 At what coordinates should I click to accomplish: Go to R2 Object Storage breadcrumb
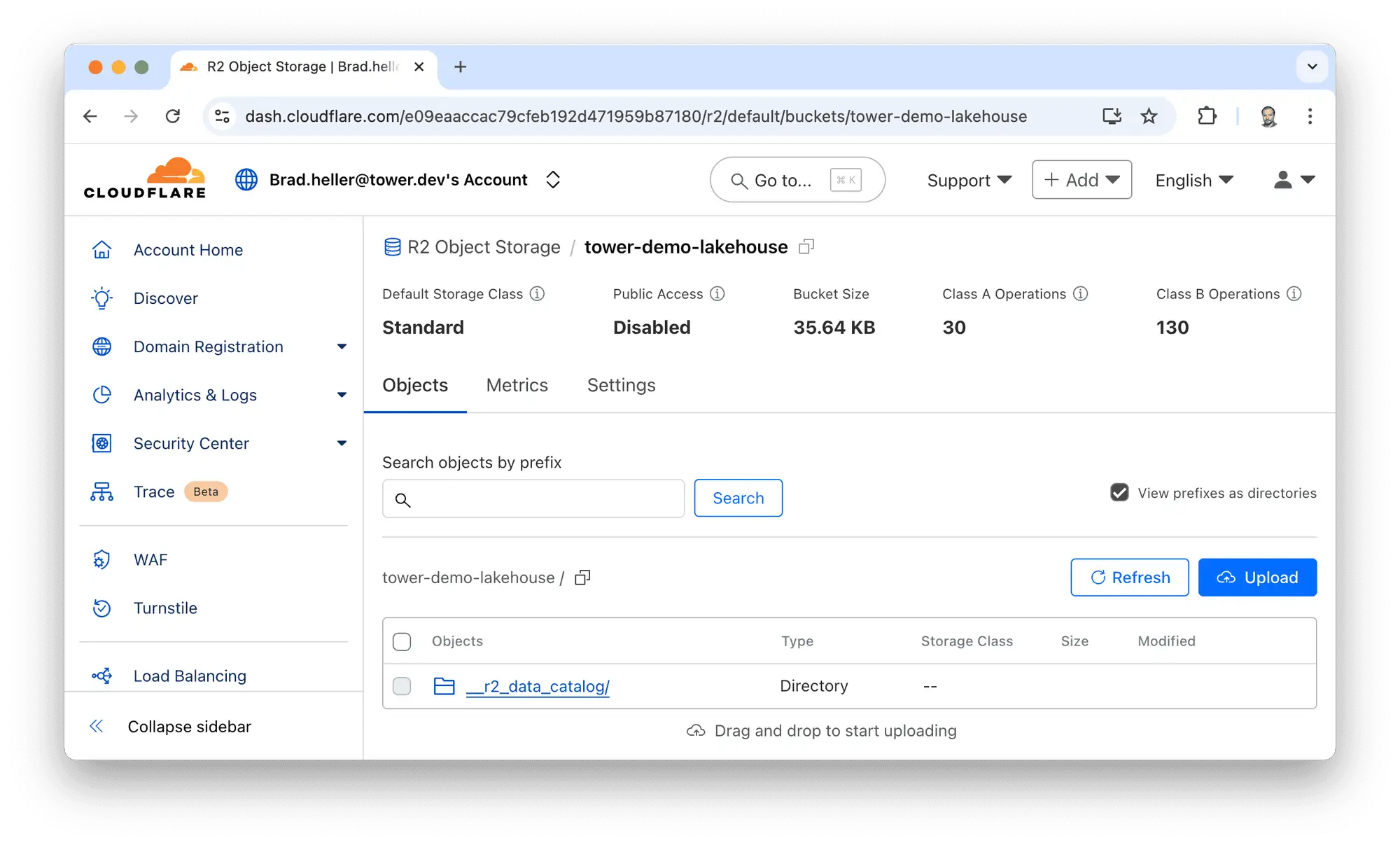click(x=484, y=247)
